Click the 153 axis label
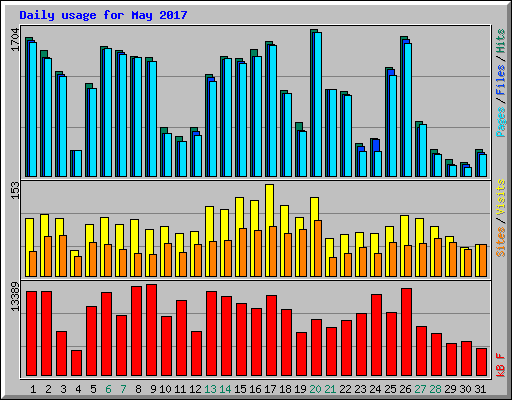 (15, 191)
